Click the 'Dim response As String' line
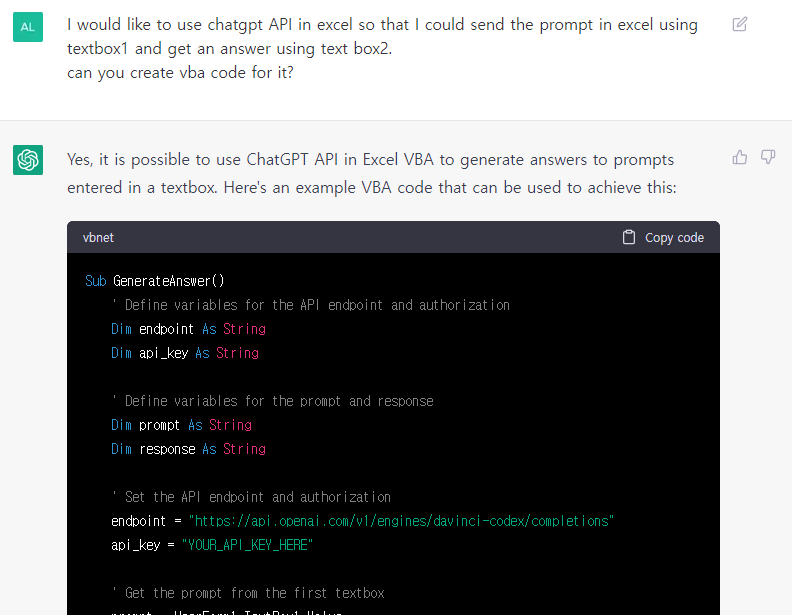Image resolution: width=792 pixels, height=615 pixels. click(188, 449)
